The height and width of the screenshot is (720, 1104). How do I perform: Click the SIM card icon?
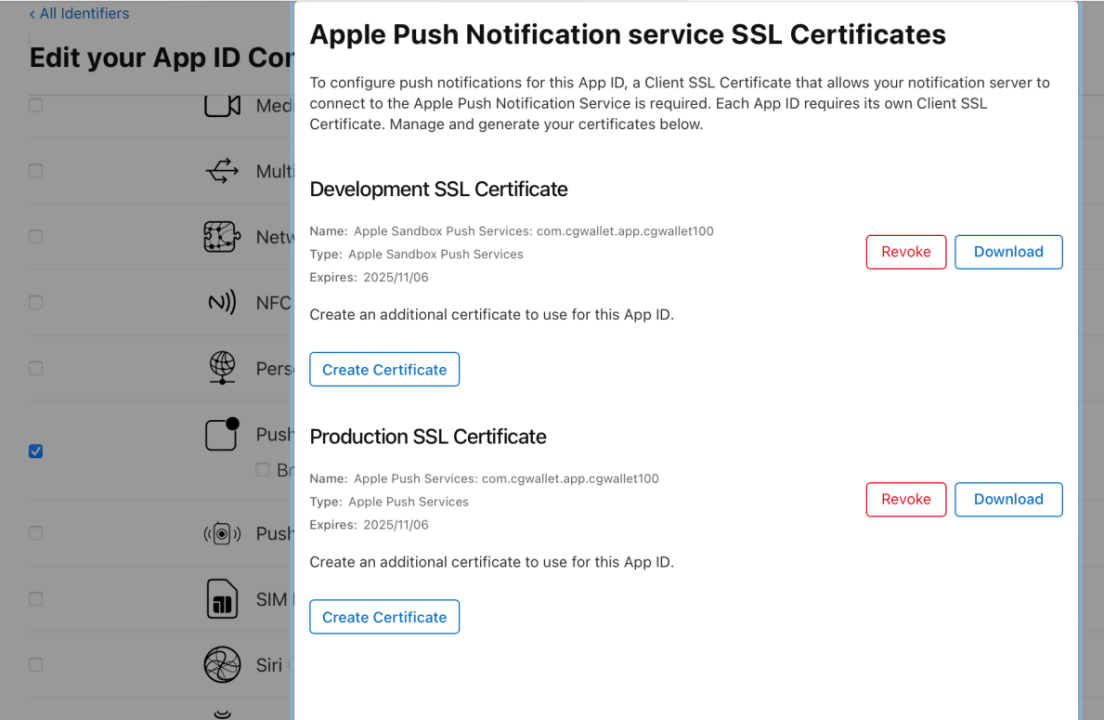[222, 599]
